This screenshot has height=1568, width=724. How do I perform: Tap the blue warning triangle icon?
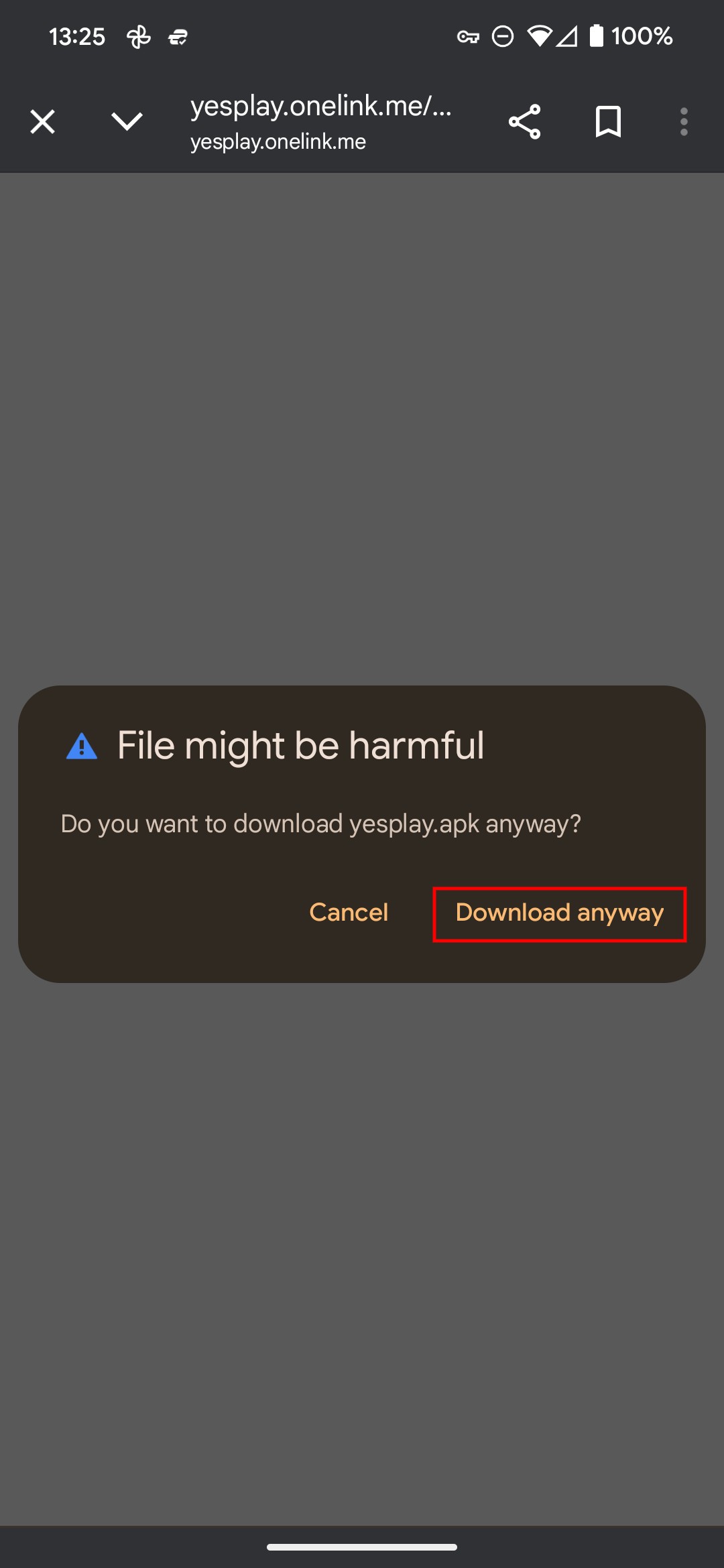pos(82,746)
